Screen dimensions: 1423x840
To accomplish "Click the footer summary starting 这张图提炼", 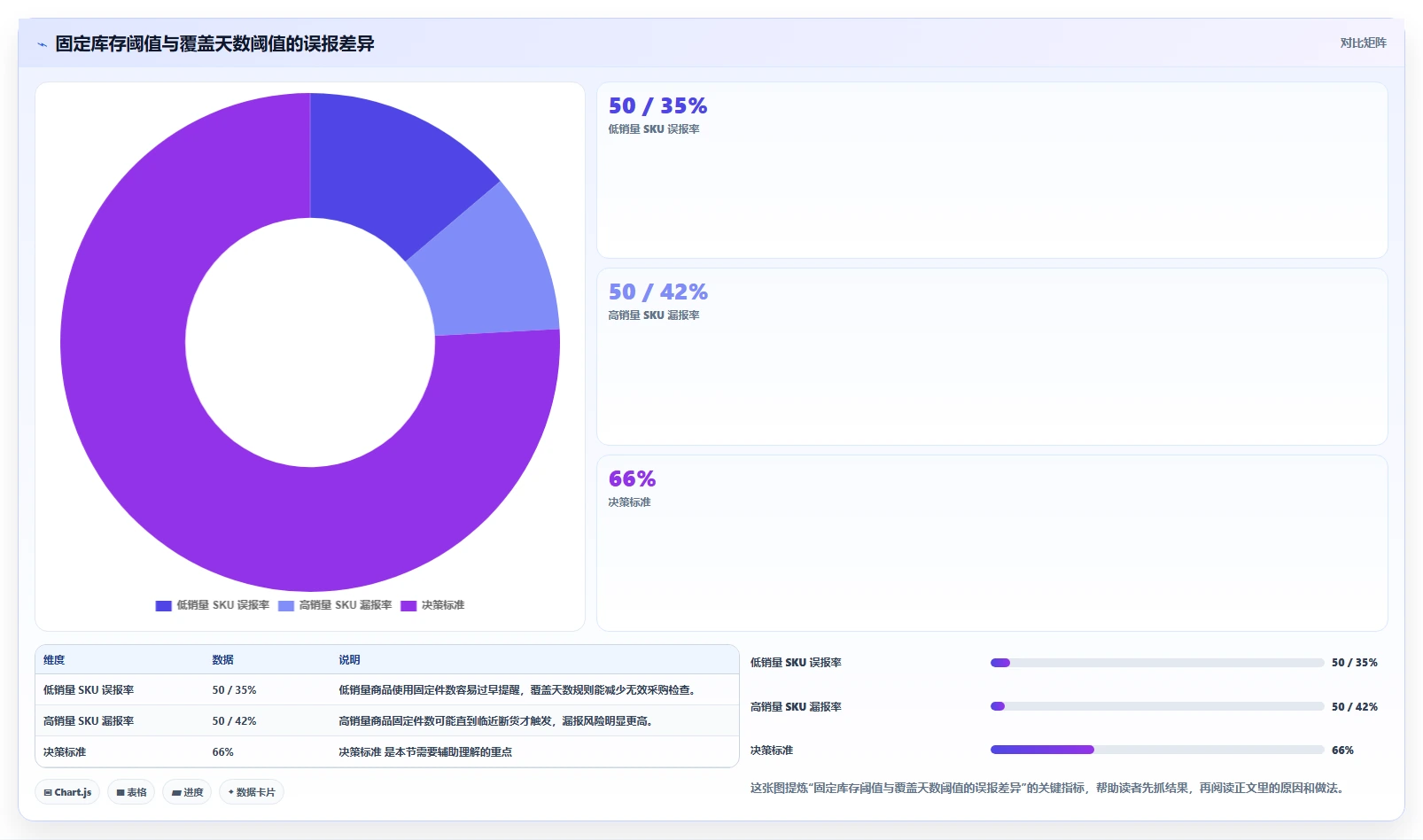I will (x=1047, y=788).
